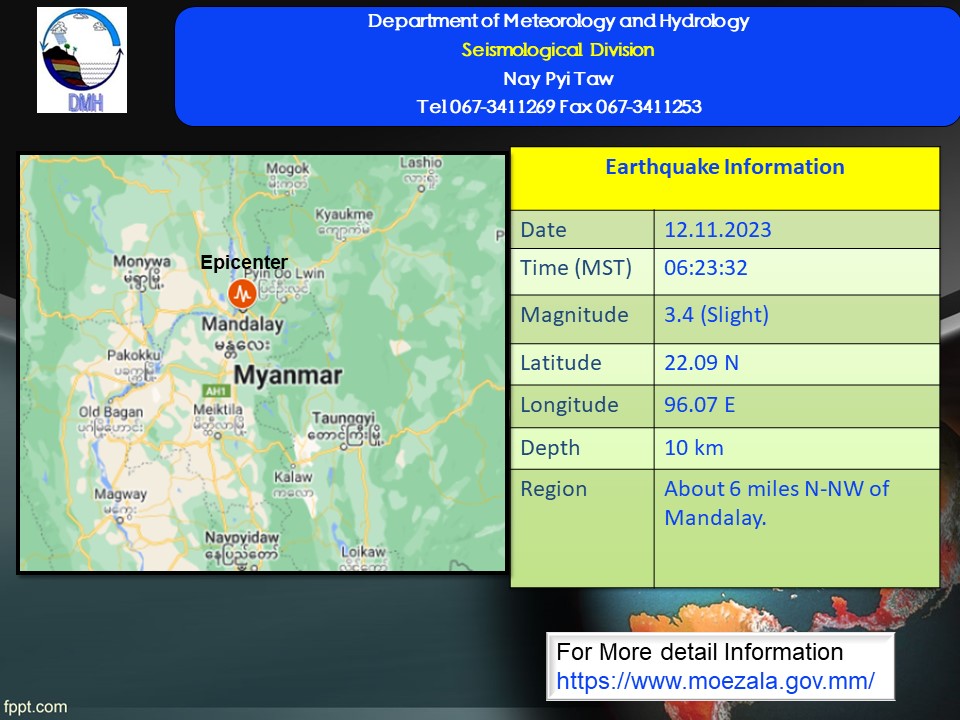This screenshot has width=960, height=720.
Task: Click the Time (MST) row label
Action: (576, 268)
